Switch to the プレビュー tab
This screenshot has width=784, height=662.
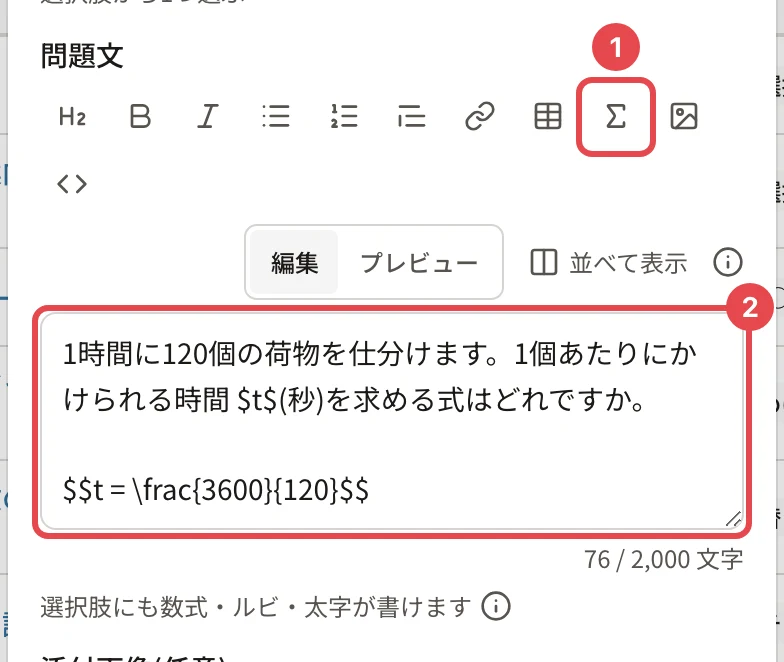(419, 262)
